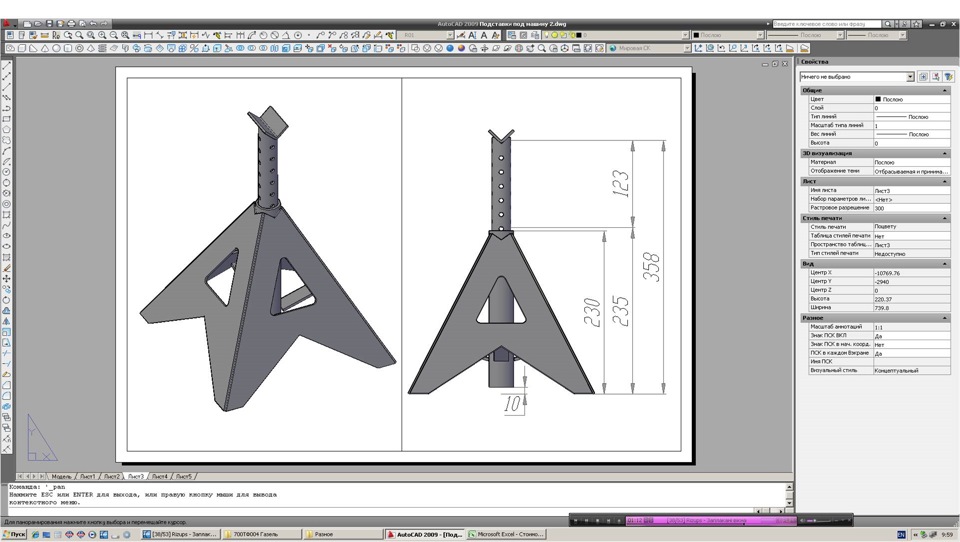
Task: Select the Sphere solid tool
Action: pyautogui.click(x=56, y=48)
